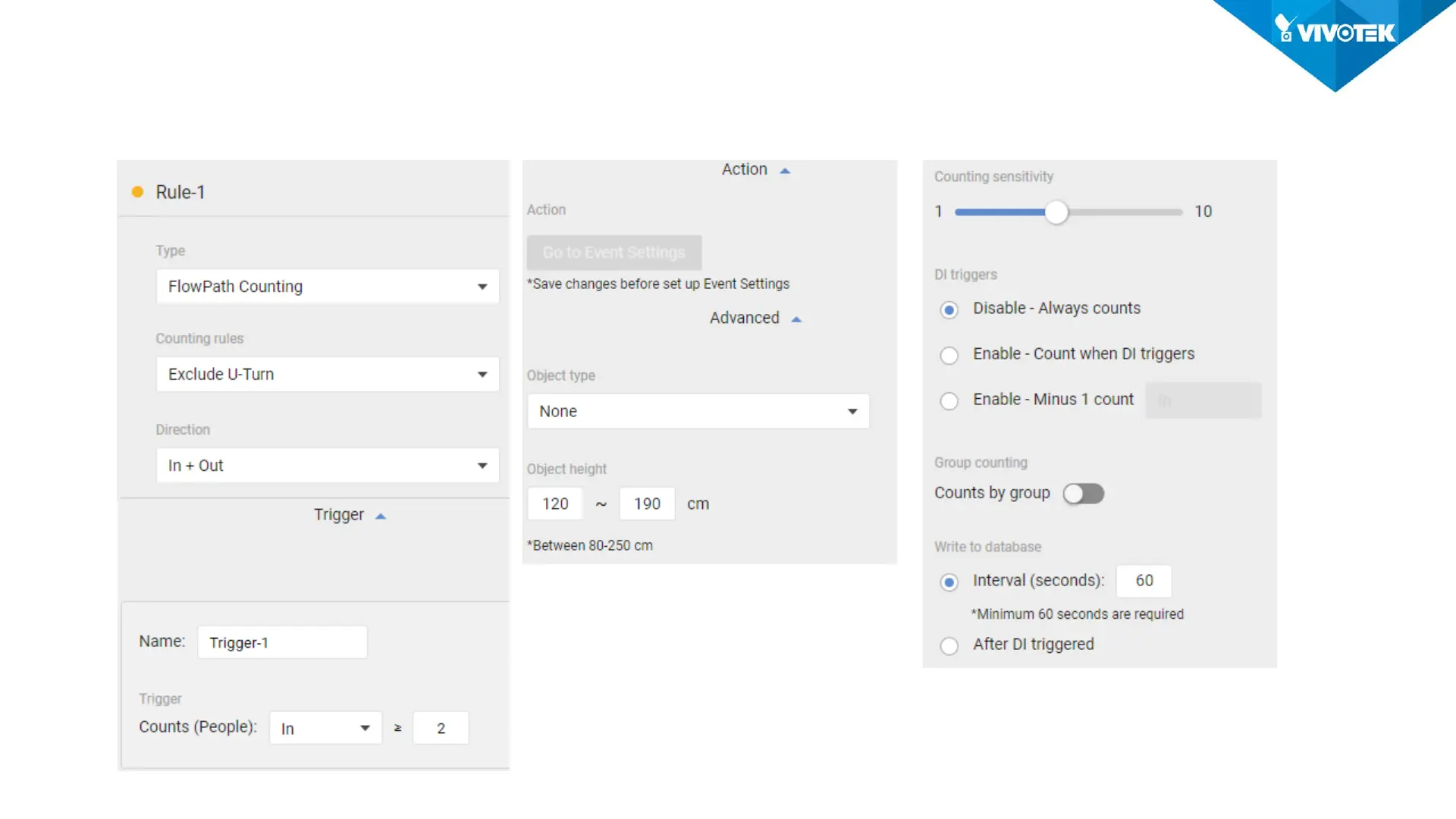The image size is (1456, 819).
Task: Select Enable - Count when DI triggers
Action: point(949,355)
